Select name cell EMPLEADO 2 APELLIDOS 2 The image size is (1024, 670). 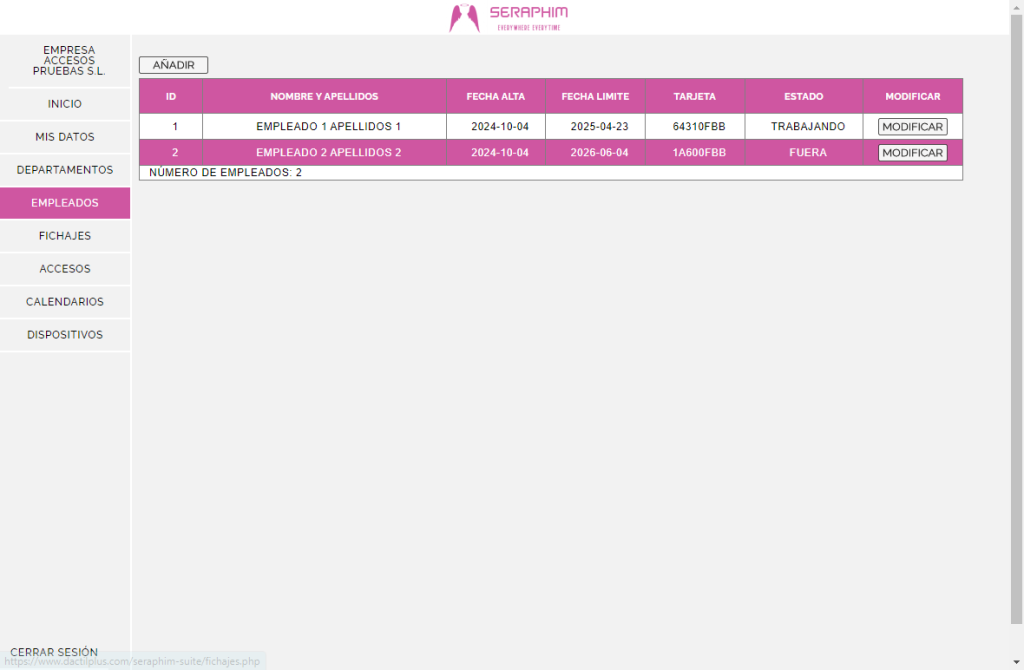tap(325, 153)
